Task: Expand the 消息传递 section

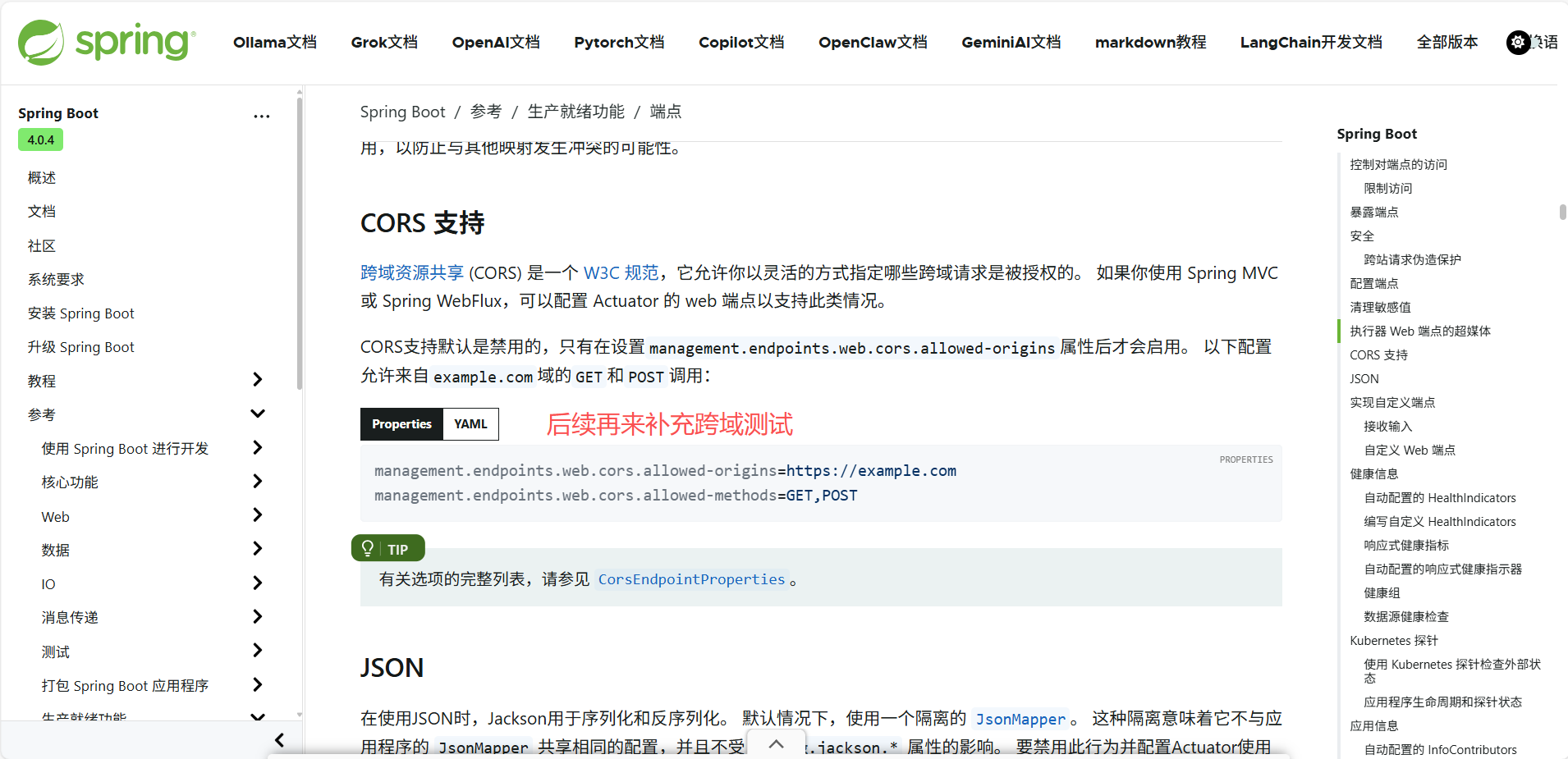Action: click(x=258, y=616)
